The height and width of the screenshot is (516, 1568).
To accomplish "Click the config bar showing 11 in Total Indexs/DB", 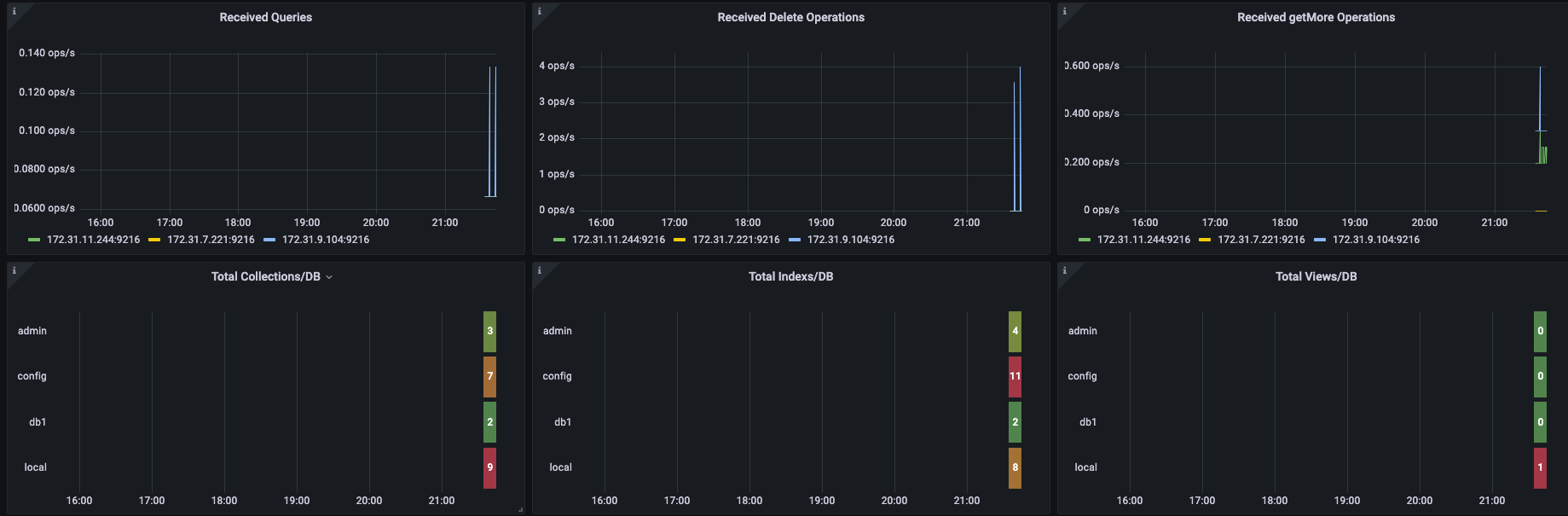I will pyautogui.click(x=1015, y=376).
